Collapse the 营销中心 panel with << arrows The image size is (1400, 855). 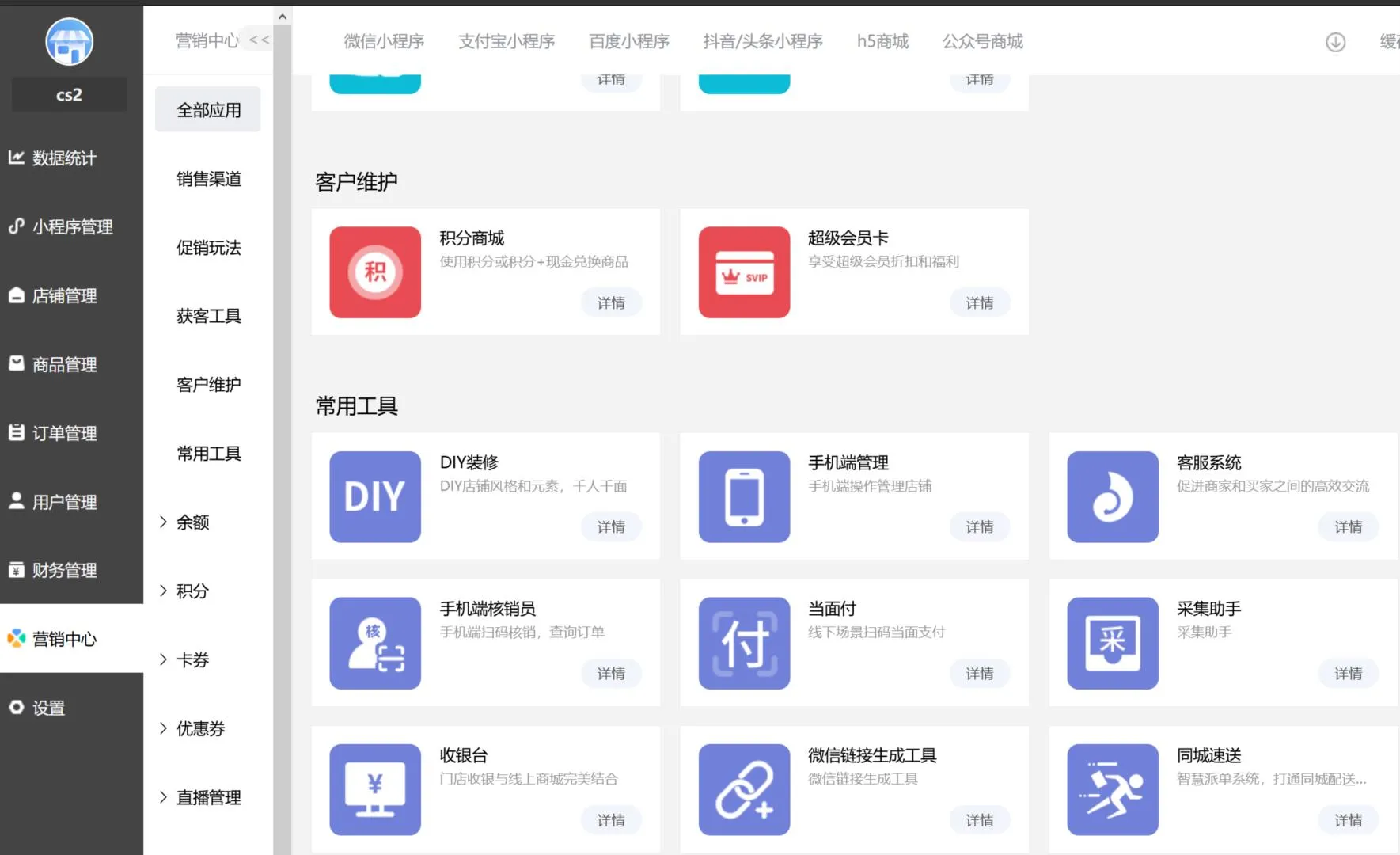pos(259,40)
